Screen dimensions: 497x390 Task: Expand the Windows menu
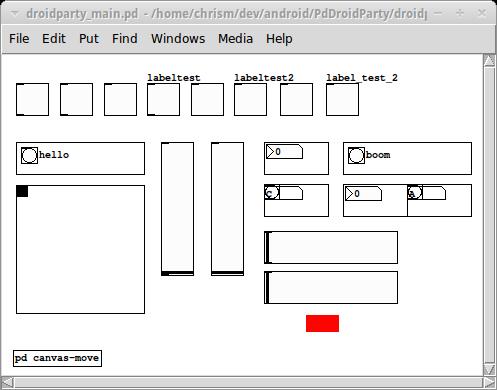coord(178,39)
